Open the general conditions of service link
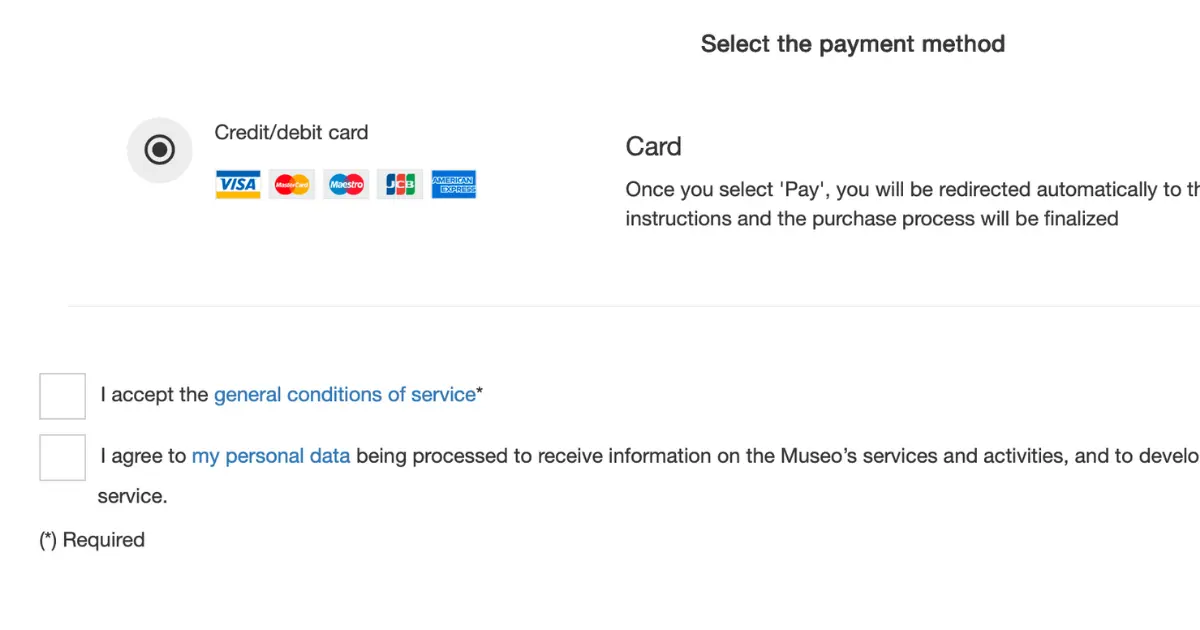The height and width of the screenshot is (630, 1200). click(x=345, y=395)
